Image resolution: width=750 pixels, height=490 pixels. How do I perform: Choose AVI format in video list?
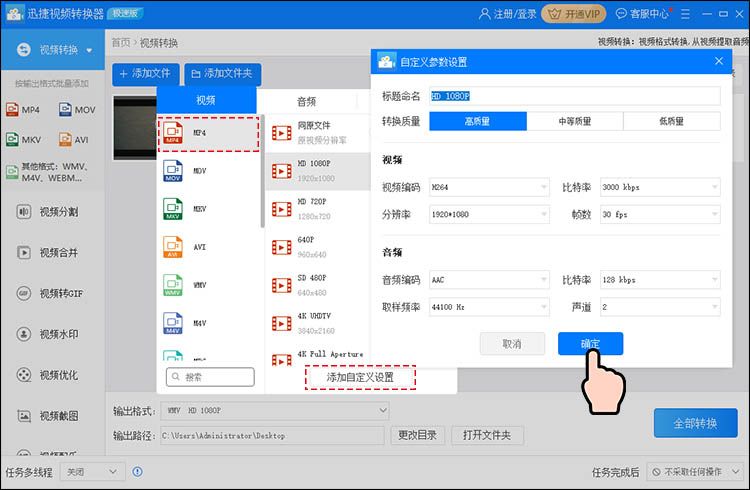pos(209,247)
